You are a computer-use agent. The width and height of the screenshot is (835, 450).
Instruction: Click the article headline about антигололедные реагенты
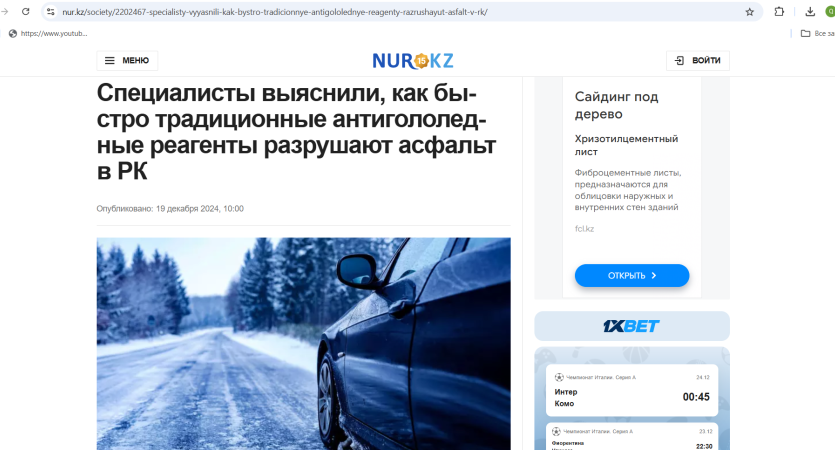(x=296, y=132)
